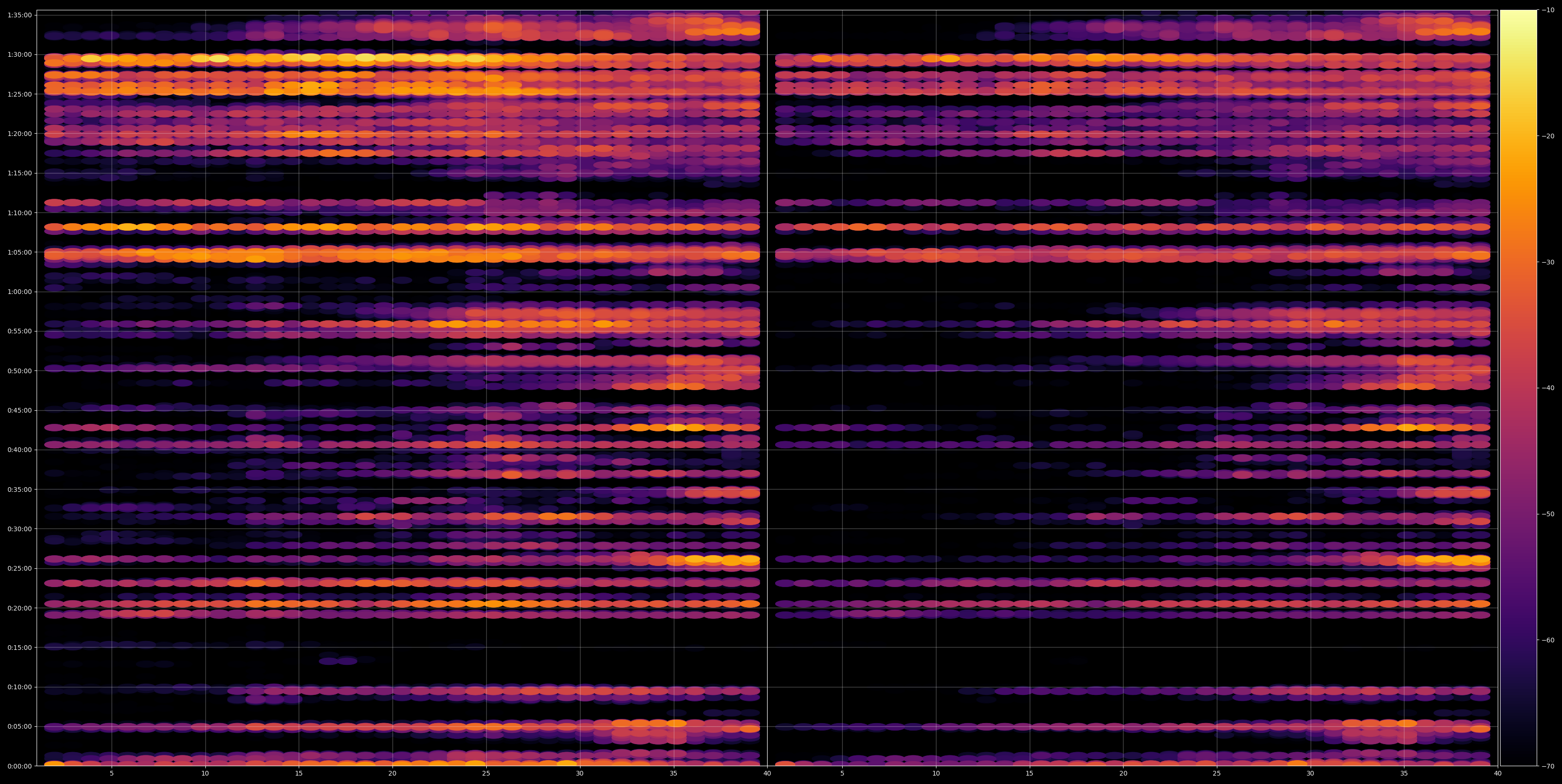This screenshot has height=784, width=1562.
Task: Click the −10 colorbar tick label
Action: pos(1548,10)
